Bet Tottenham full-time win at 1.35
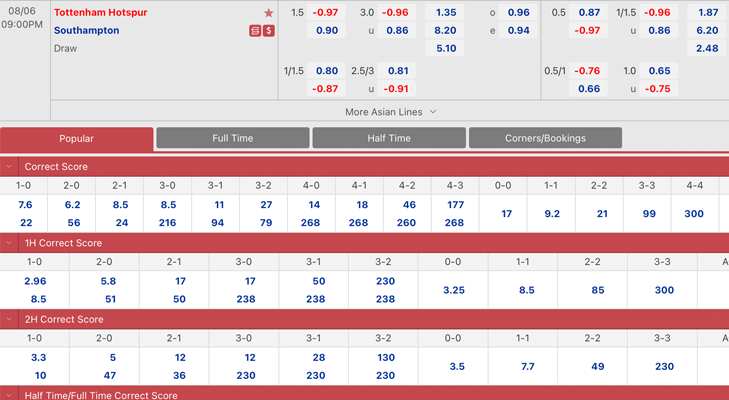Screen dimensions: 729x400 coord(444,13)
